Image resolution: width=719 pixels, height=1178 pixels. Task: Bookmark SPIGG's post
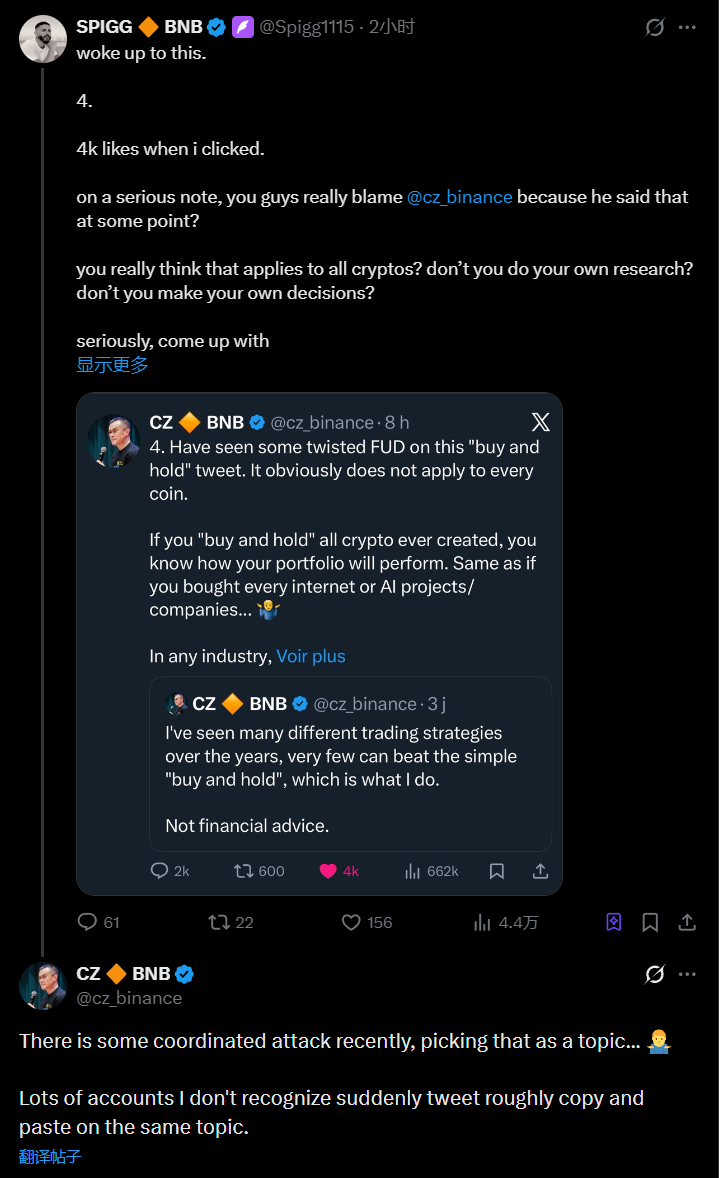point(650,922)
